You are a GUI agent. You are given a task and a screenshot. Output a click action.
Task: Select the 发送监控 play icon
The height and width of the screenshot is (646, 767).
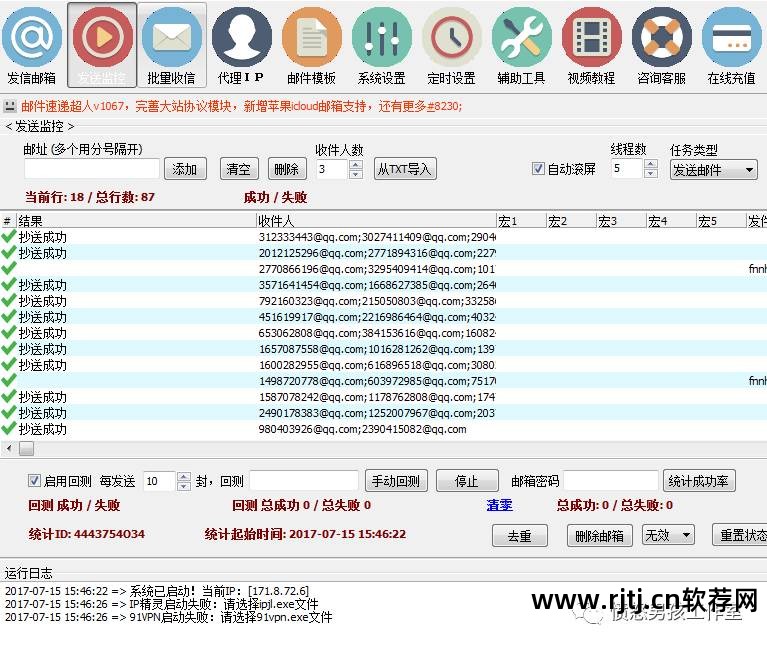click(103, 37)
